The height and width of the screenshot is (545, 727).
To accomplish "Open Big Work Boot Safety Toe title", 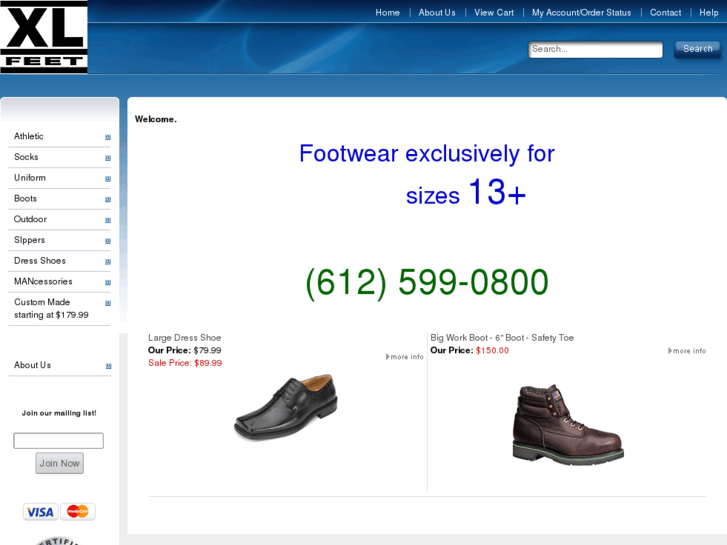I will coord(502,338).
